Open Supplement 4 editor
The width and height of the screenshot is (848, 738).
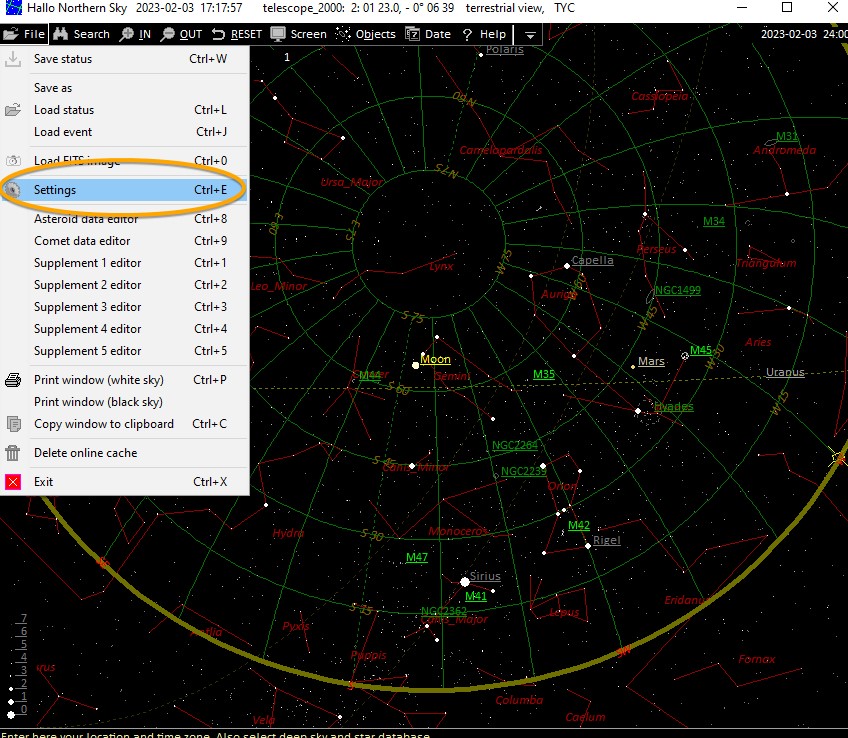[124, 329]
